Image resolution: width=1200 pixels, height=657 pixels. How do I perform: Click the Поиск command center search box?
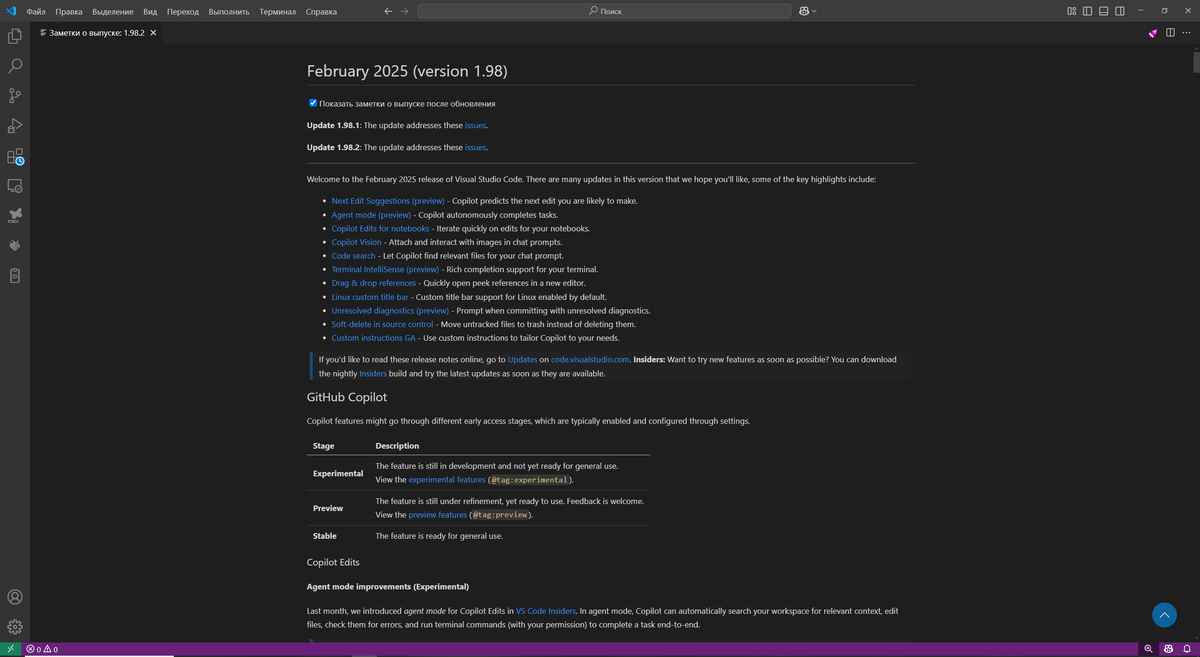click(x=603, y=11)
